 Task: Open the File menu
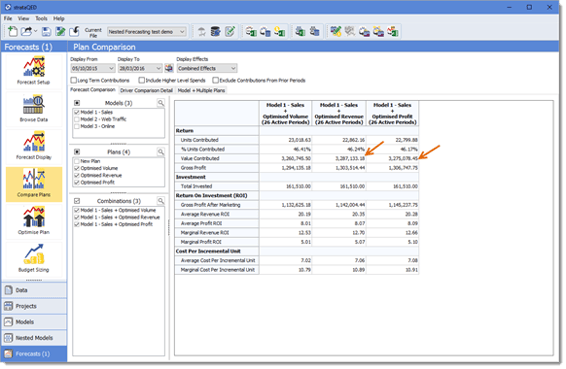[x=8, y=18]
